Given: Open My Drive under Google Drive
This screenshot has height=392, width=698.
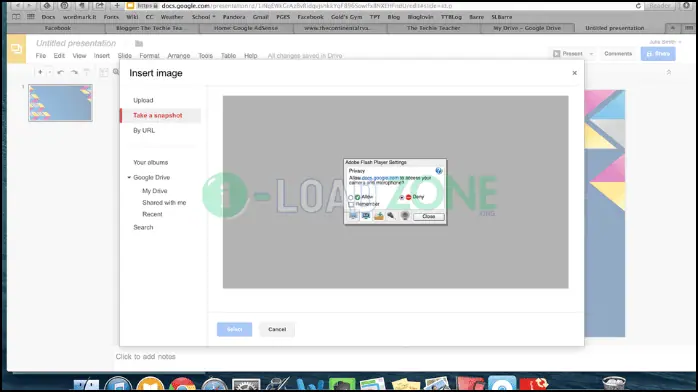Looking at the screenshot, I should point(154,191).
